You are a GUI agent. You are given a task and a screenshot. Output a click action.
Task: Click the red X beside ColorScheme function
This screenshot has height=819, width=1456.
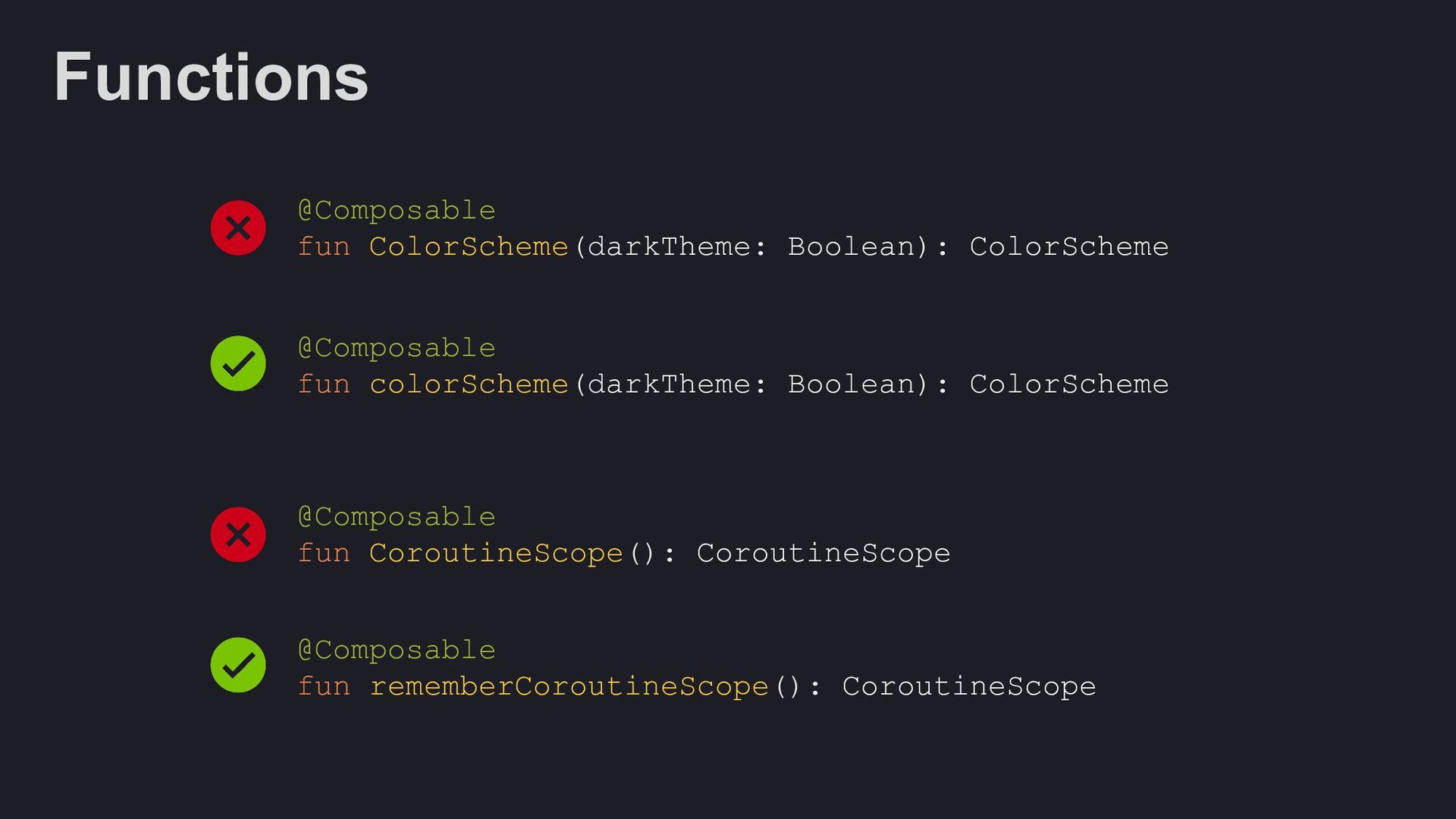[238, 228]
